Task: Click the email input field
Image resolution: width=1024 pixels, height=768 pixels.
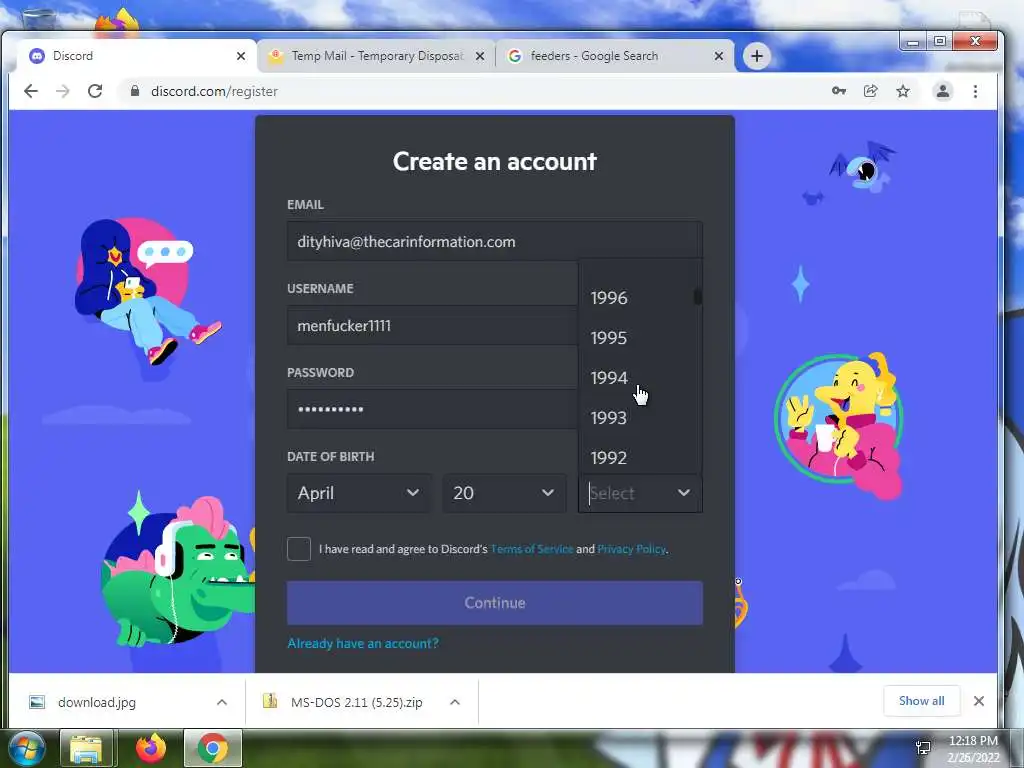Action: [495, 242]
